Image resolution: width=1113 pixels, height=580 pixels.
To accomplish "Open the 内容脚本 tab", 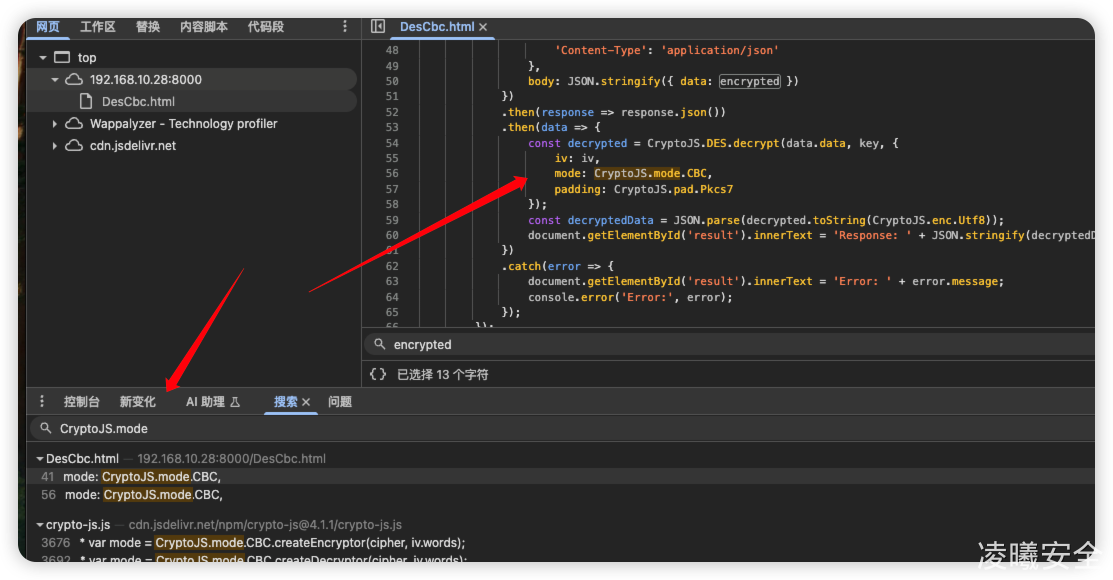I will tap(204, 27).
